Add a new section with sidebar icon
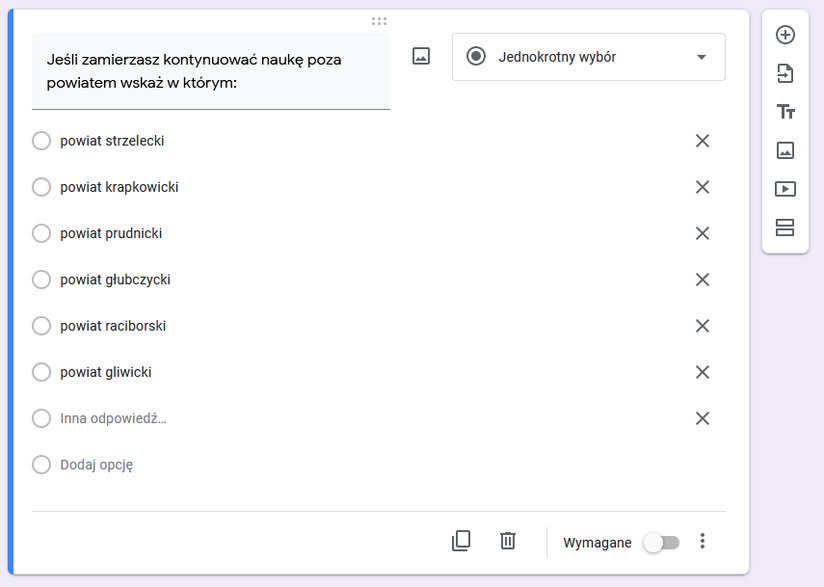Viewport: 824px width, 587px height. coord(785,228)
